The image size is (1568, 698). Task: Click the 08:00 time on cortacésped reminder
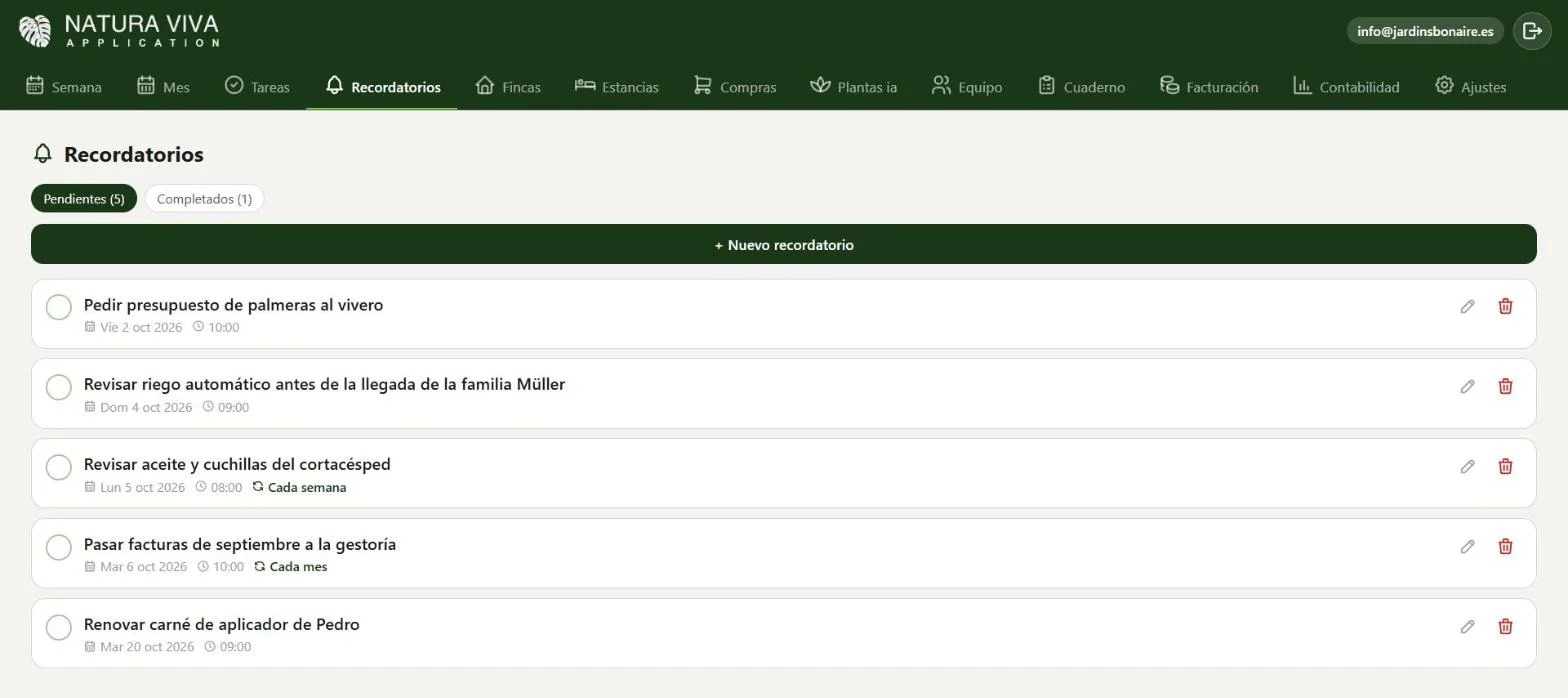(226, 487)
